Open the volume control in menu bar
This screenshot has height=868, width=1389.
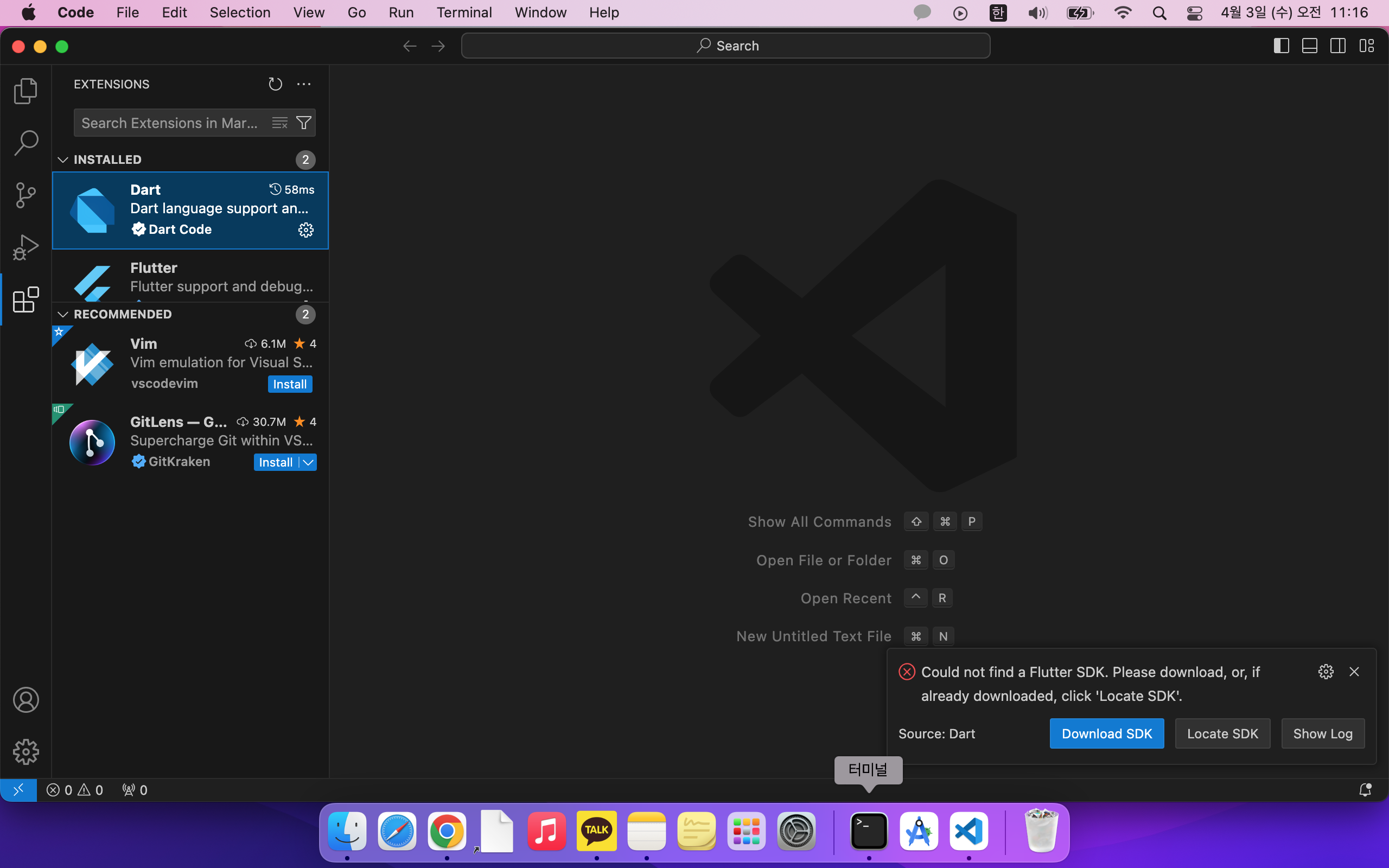coord(1038,12)
